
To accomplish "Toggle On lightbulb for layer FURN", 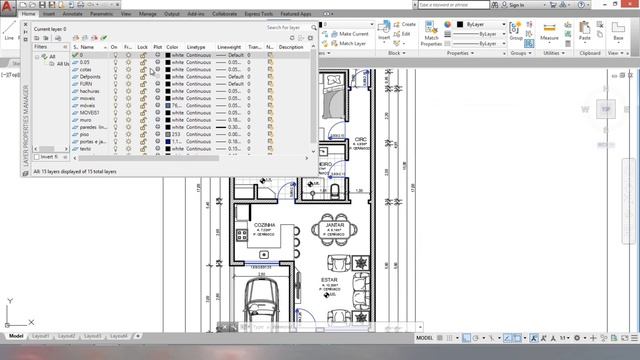I will coord(116,84).
